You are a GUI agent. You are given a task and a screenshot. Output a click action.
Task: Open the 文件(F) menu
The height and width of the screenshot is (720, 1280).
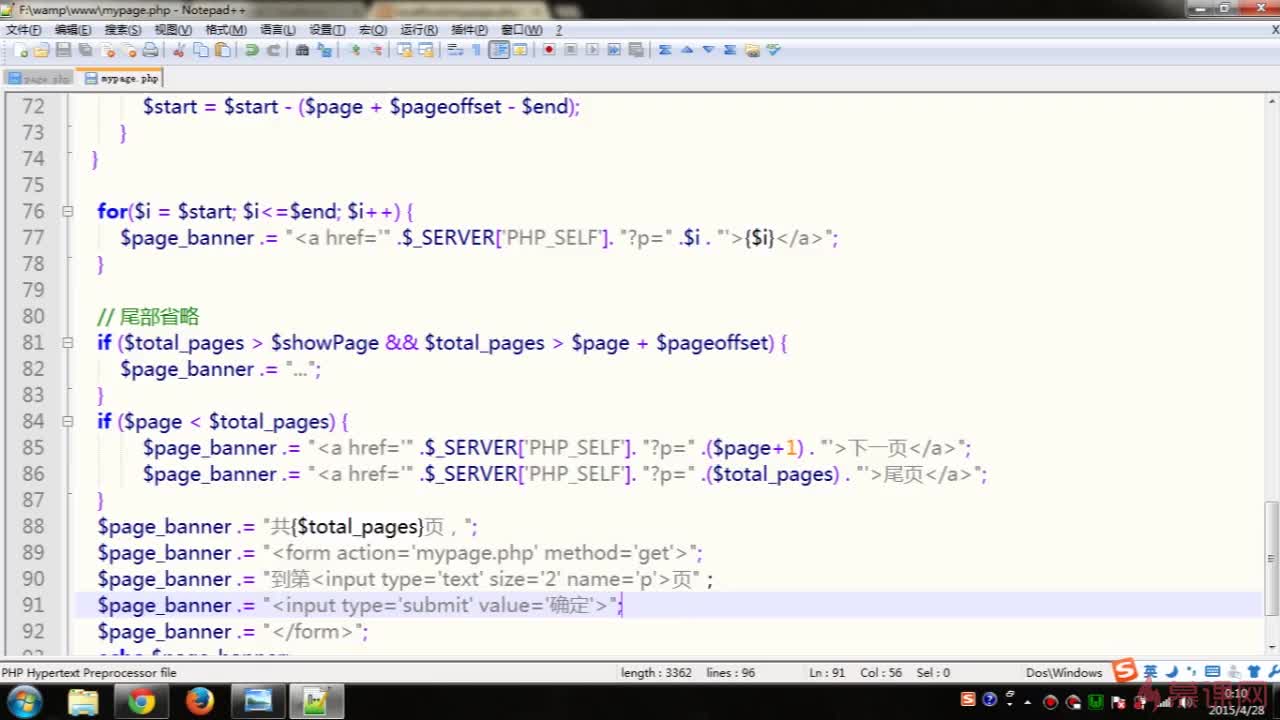coord(23,30)
